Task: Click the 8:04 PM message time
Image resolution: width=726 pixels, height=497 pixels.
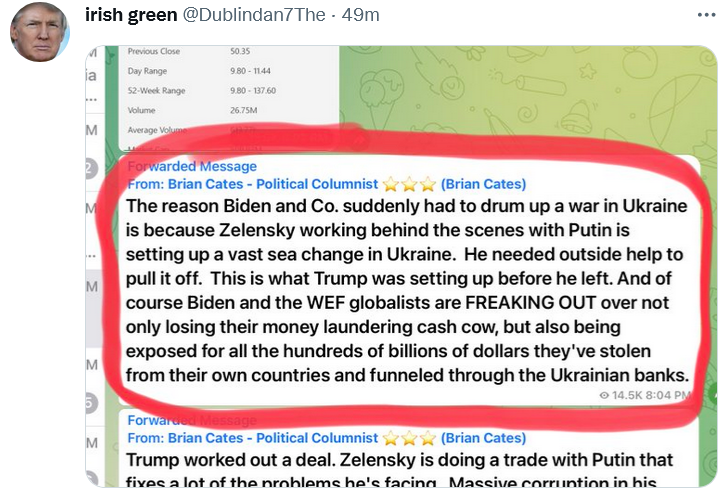Action: pos(668,396)
